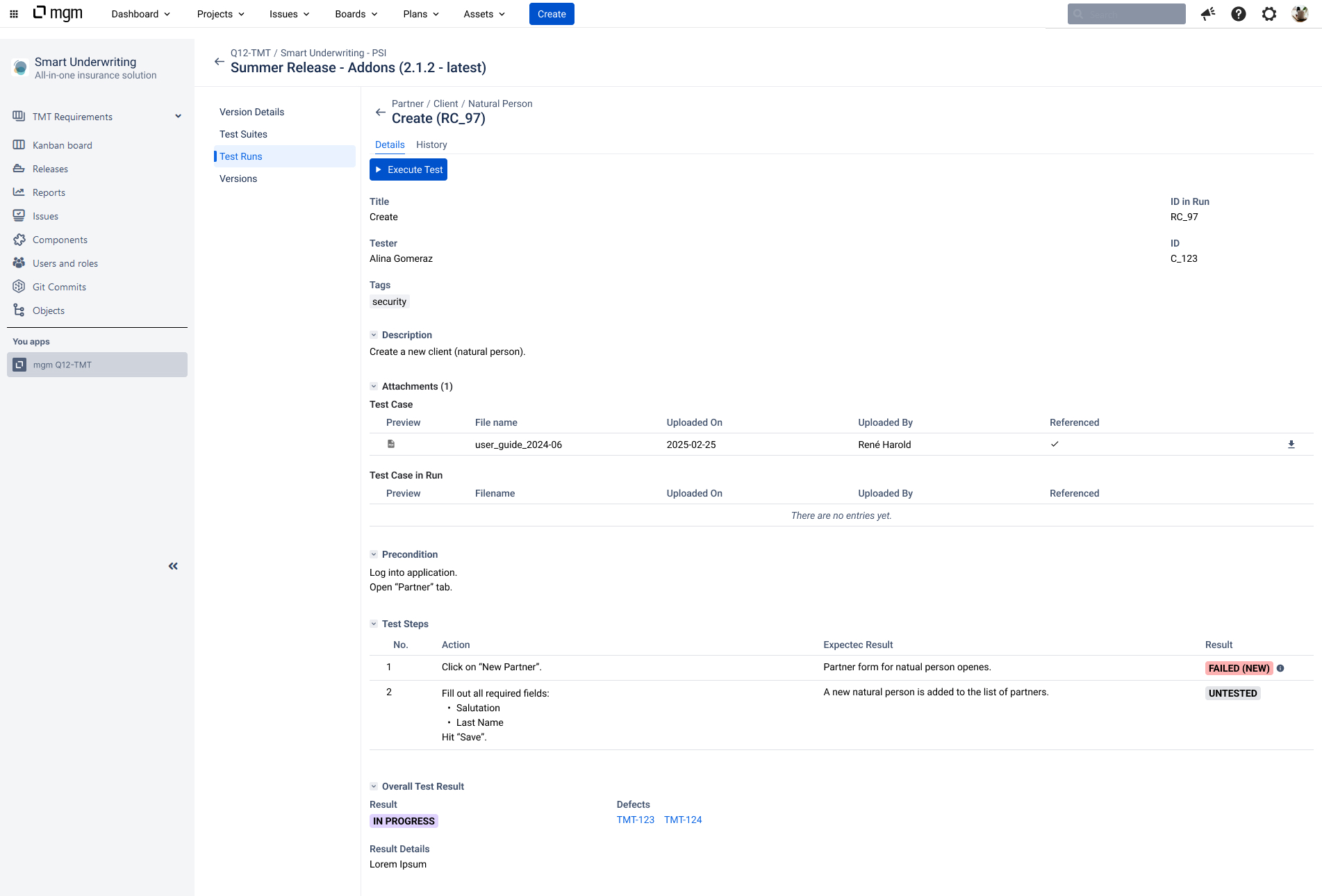Open the help question mark icon
1322x896 pixels.
tap(1239, 14)
